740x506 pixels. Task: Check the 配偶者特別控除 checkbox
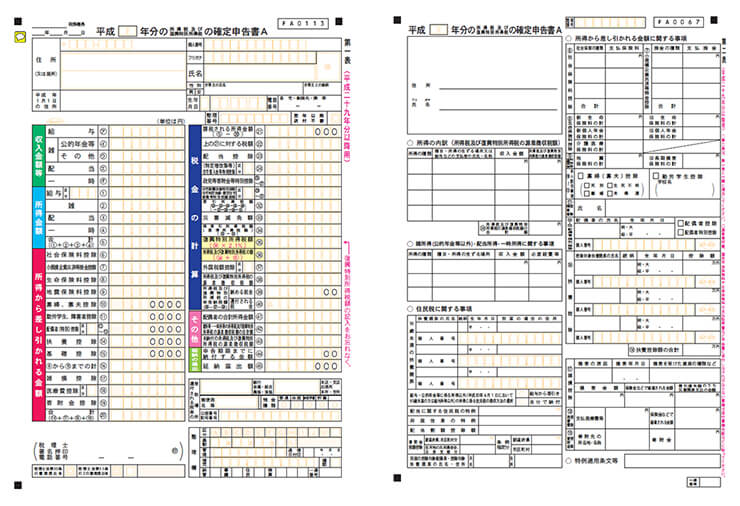click(x=681, y=232)
